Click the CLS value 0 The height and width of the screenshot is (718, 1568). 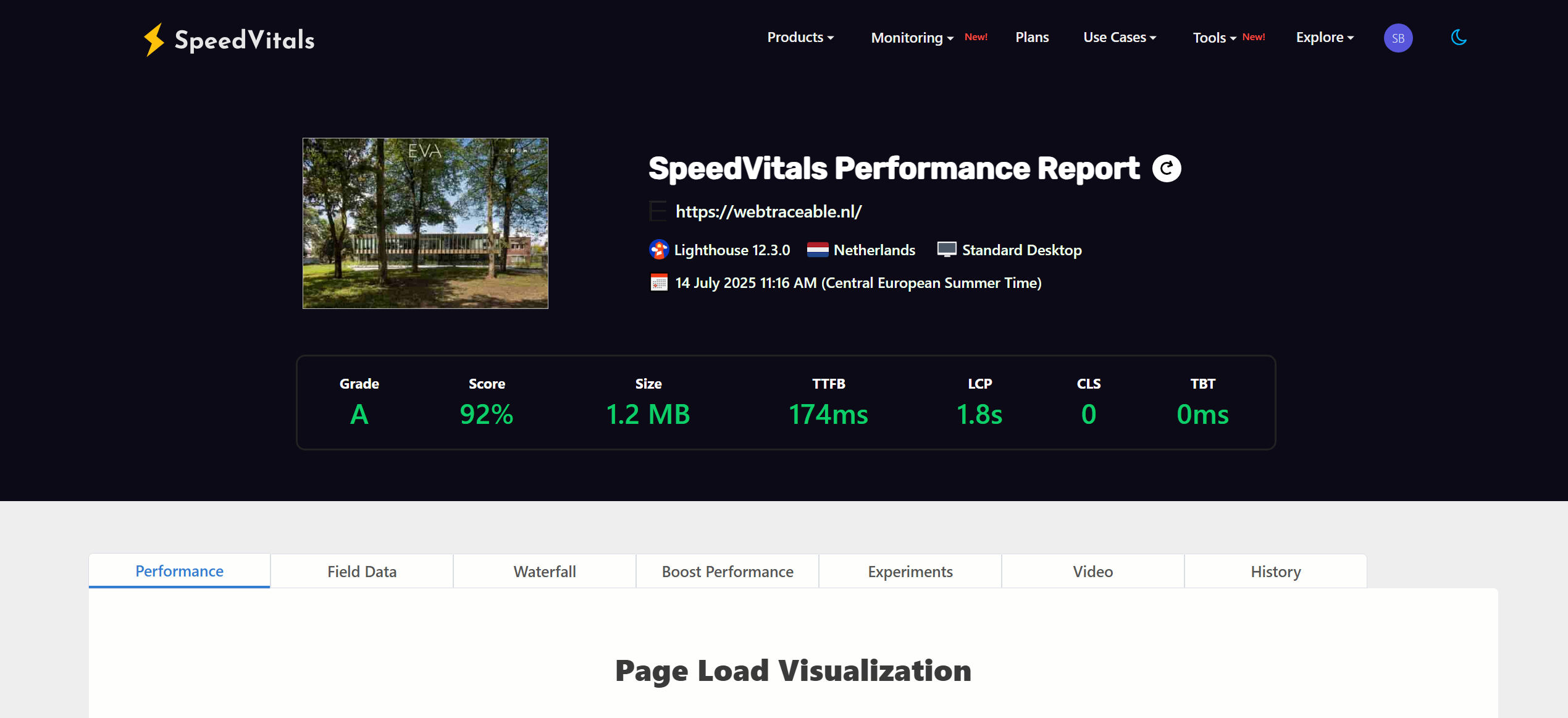[1089, 414]
